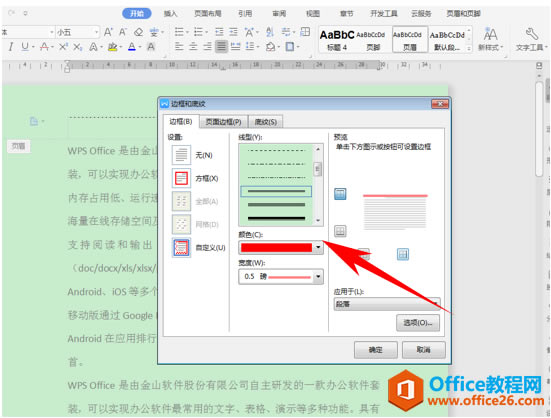Apply superscript formatting
The width and height of the screenshot is (551, 418).
(63, 47)
